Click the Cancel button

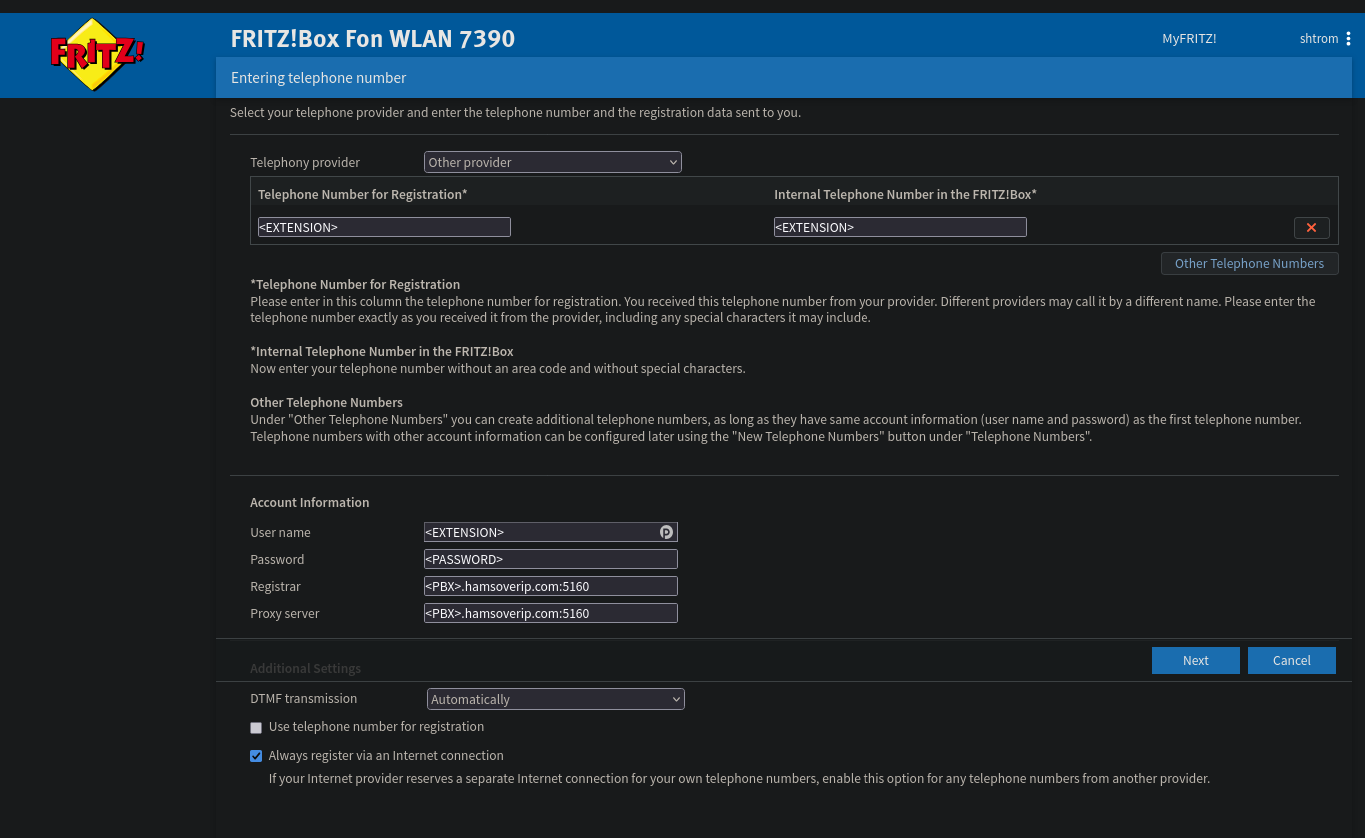(1292, 660)
